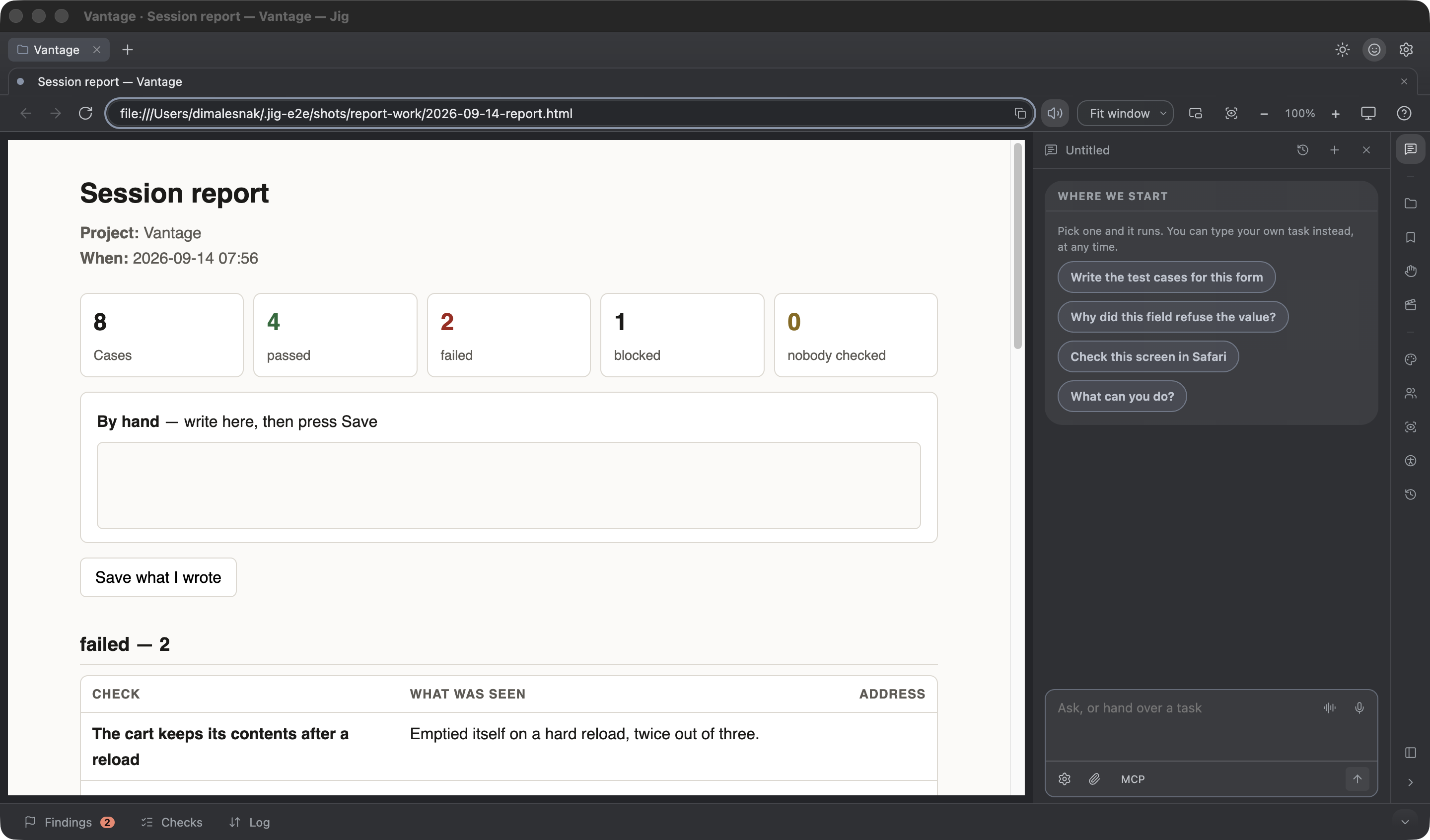The width and height of the screenshot is (1430, 840).
Task: Select the hand icon in right sidebar
Action: pyautogui.click(x=1410, y=271)
